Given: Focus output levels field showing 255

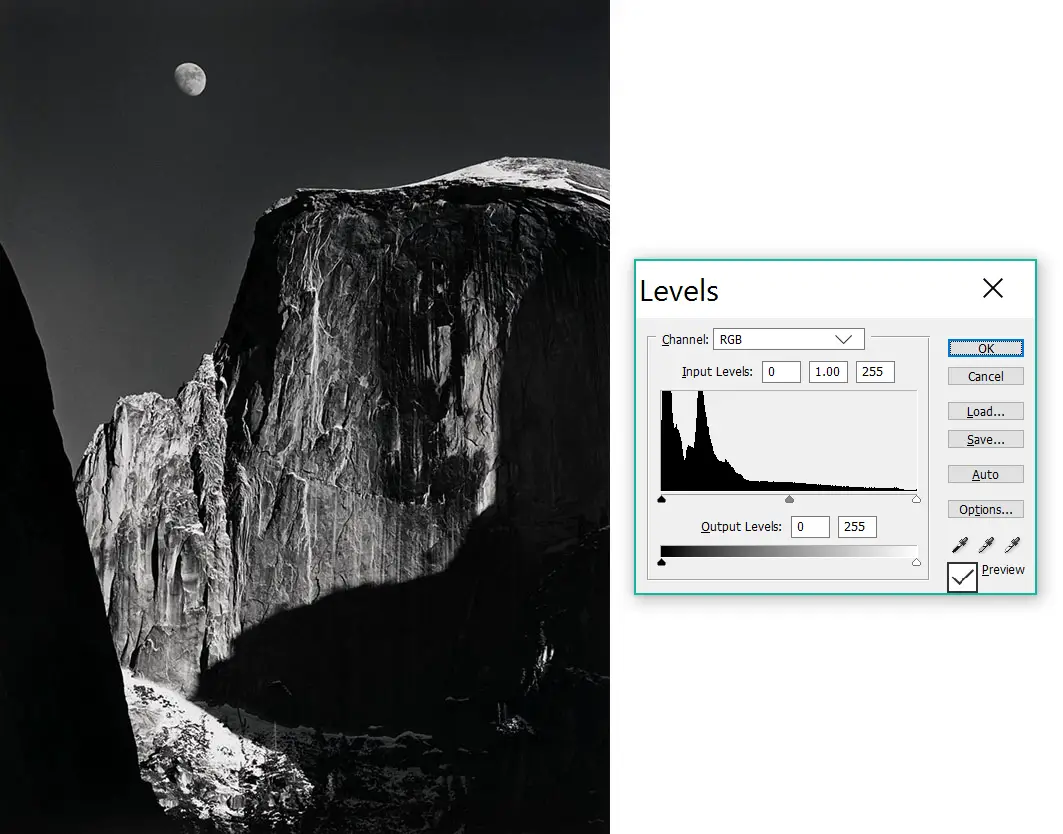Looking at the screenshot, I should tap(858, 527).
